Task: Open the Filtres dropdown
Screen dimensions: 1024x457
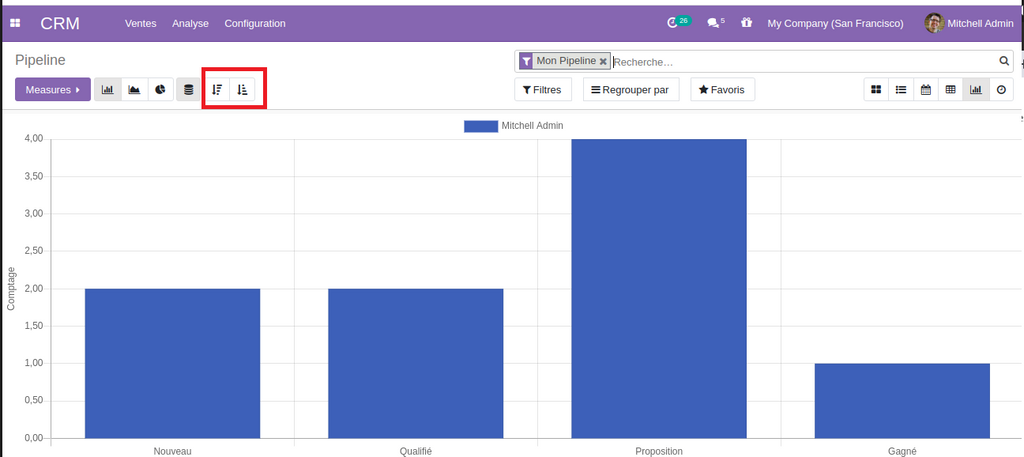Action: (542, 90)
